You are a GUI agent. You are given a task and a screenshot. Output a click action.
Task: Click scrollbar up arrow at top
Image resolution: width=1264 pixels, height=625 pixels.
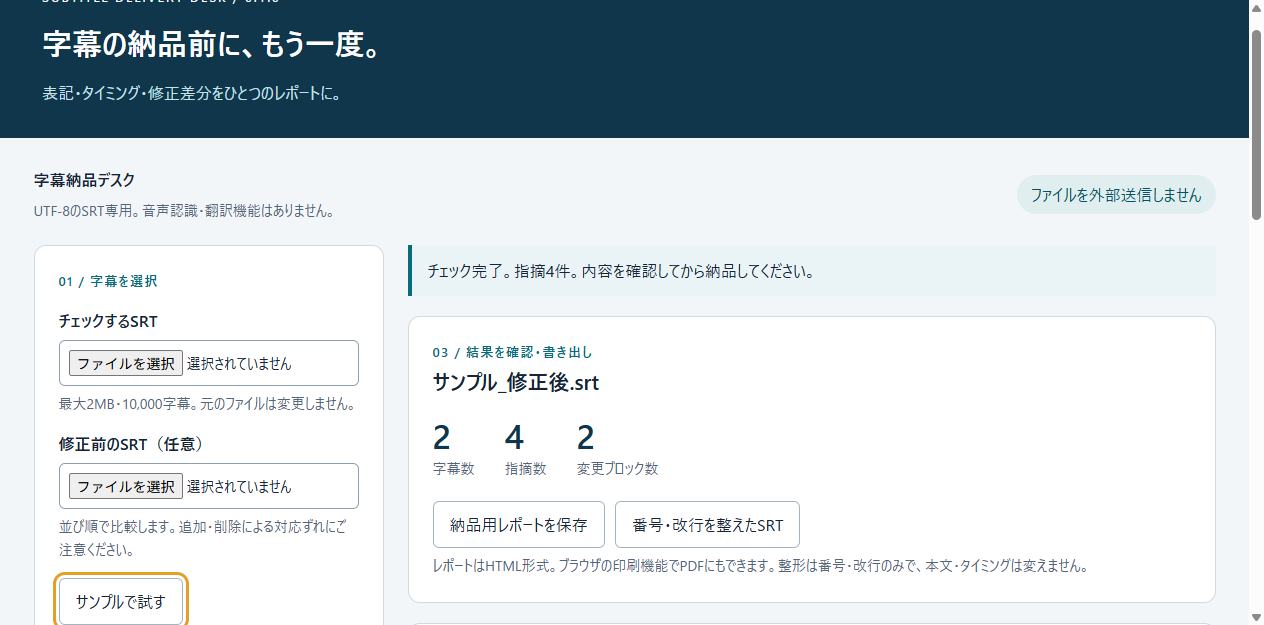pyautogui.click(x=1256, y=8)
